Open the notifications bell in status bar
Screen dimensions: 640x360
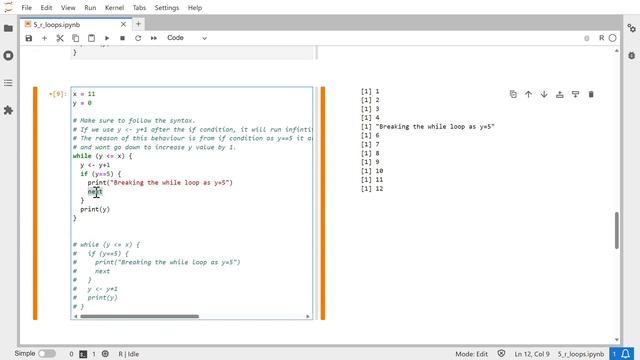click(x=625, y=353)
